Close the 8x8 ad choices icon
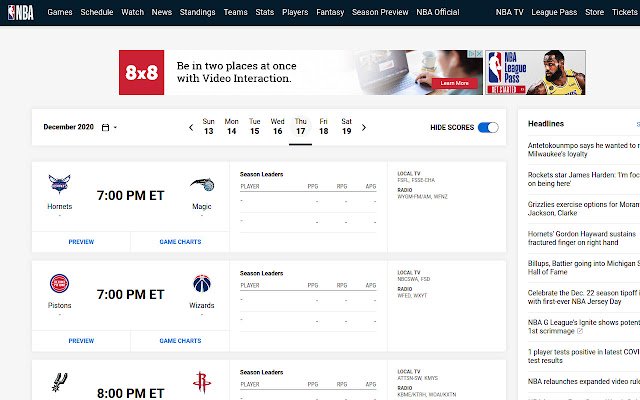This screenshot has width=640, height=400. [479, 53]
